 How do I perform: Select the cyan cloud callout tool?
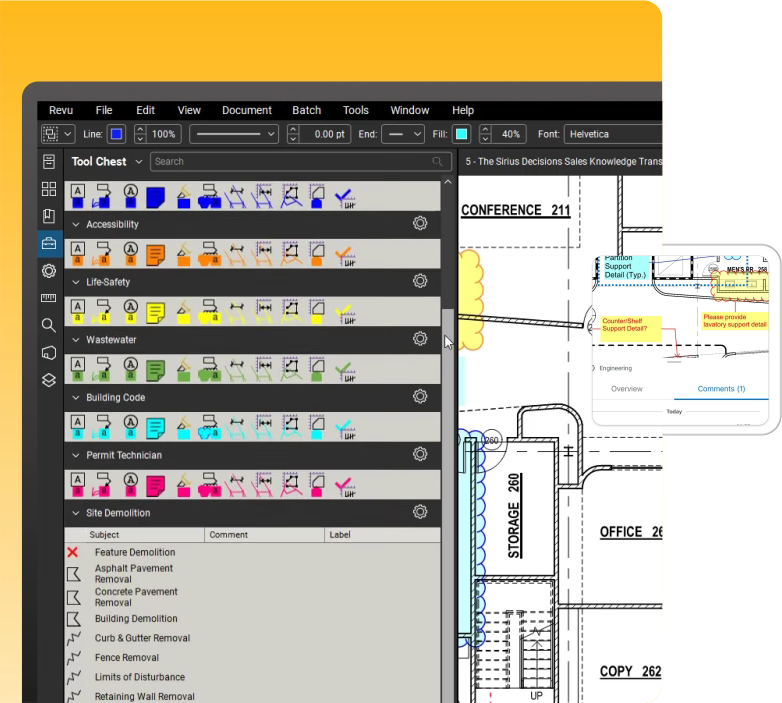209,428
